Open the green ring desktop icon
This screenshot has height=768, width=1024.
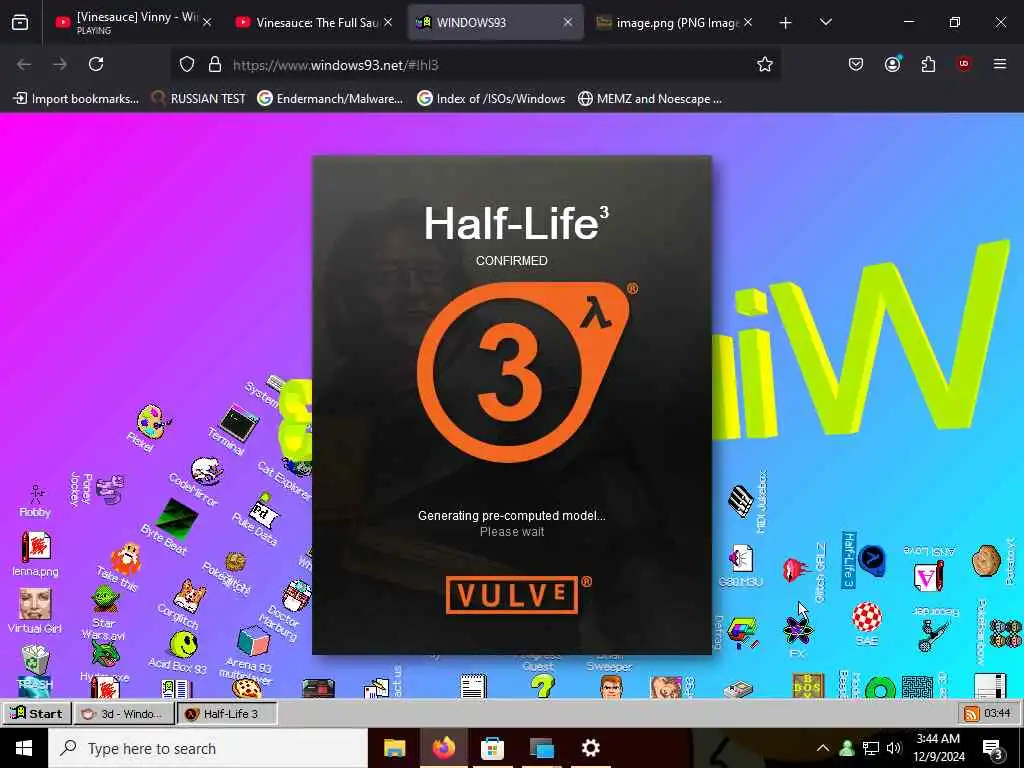880,688
